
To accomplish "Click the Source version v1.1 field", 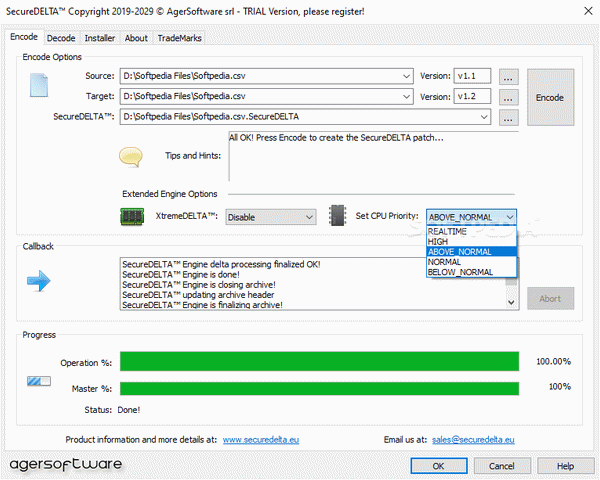I will click(472, 76).
